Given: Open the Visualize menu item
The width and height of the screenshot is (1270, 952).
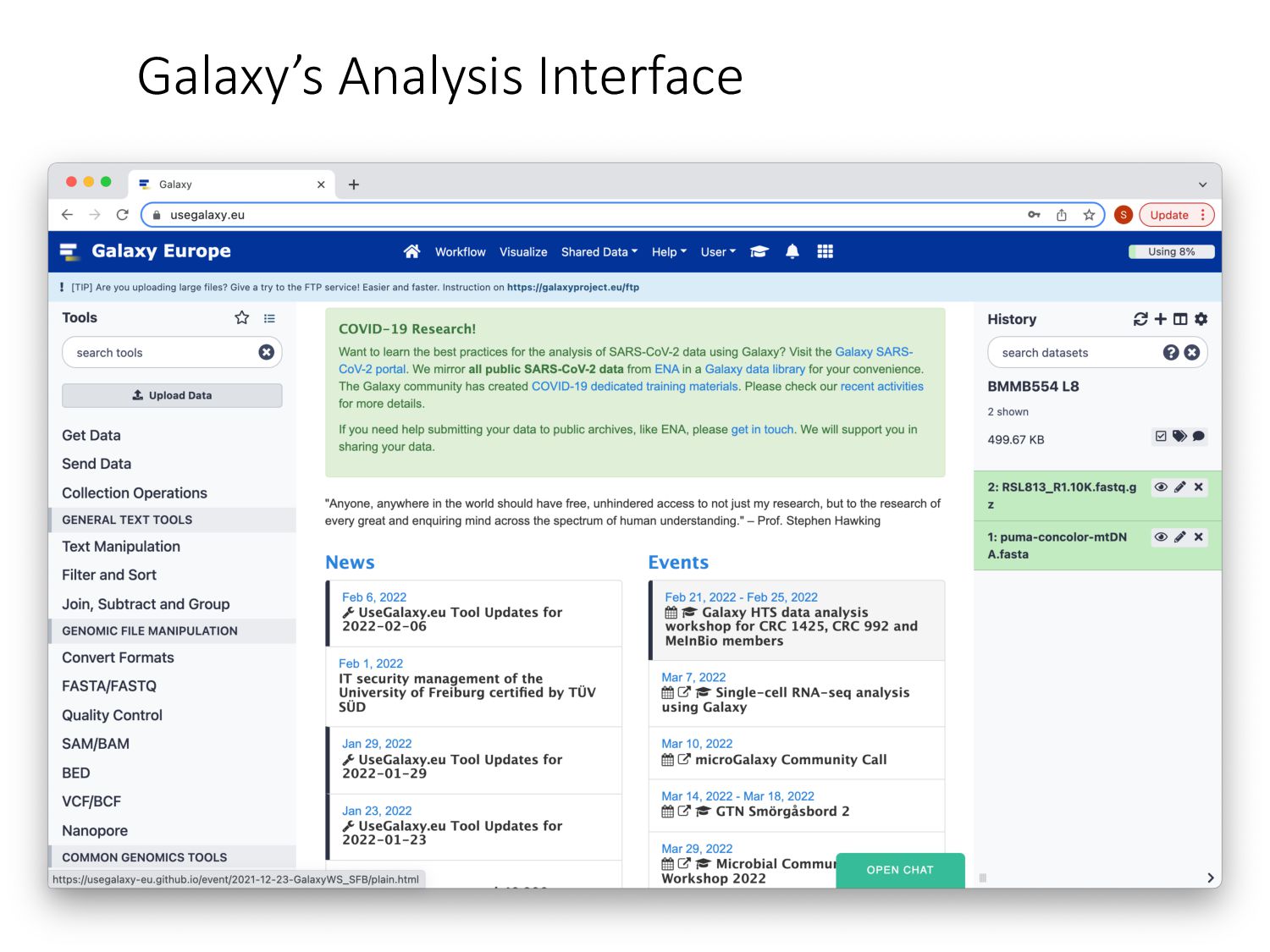Looking at the screenshot, I should click(523, 252).
